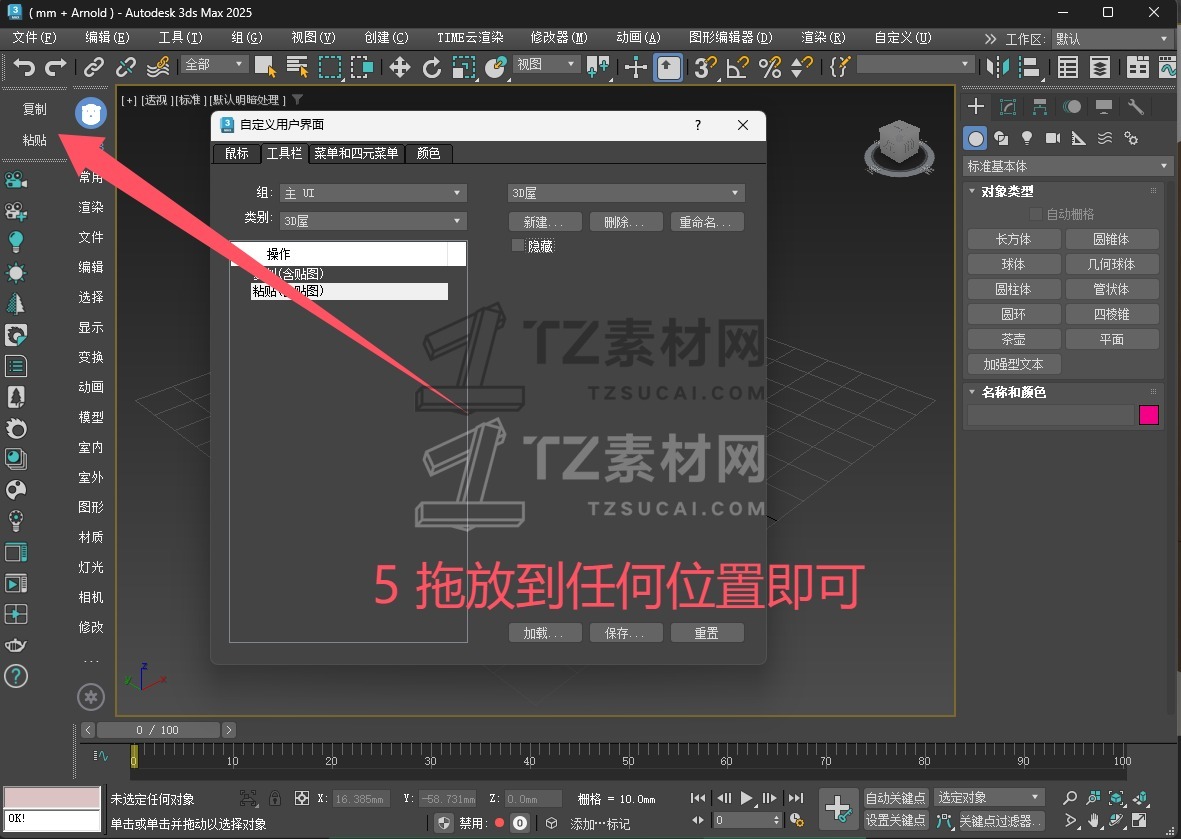Activate the Select Object tool

(265, 68)
